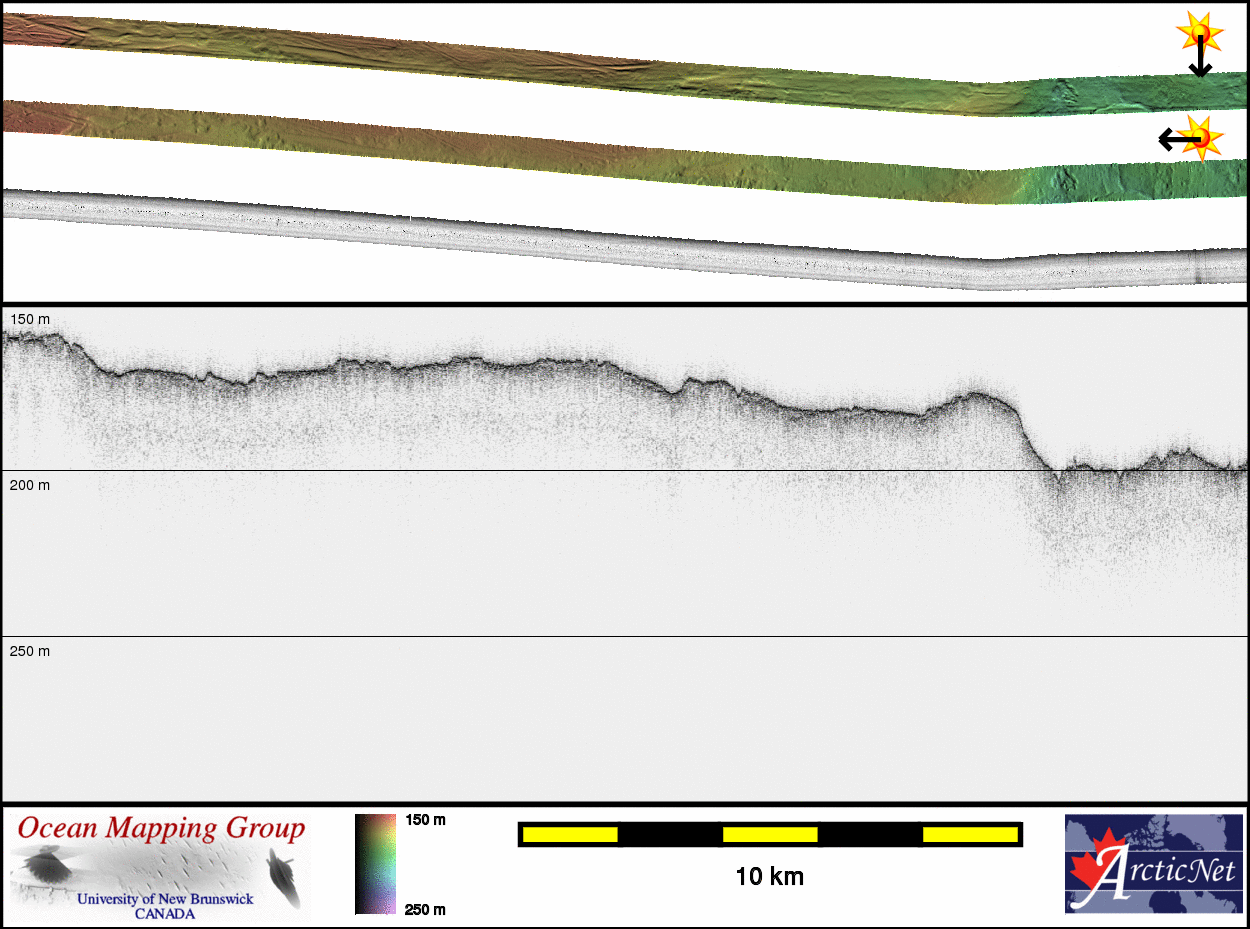Click the black downward illumination arrow
The height and width of the screenshot is (929, 1250).
tap(1200, 62)
